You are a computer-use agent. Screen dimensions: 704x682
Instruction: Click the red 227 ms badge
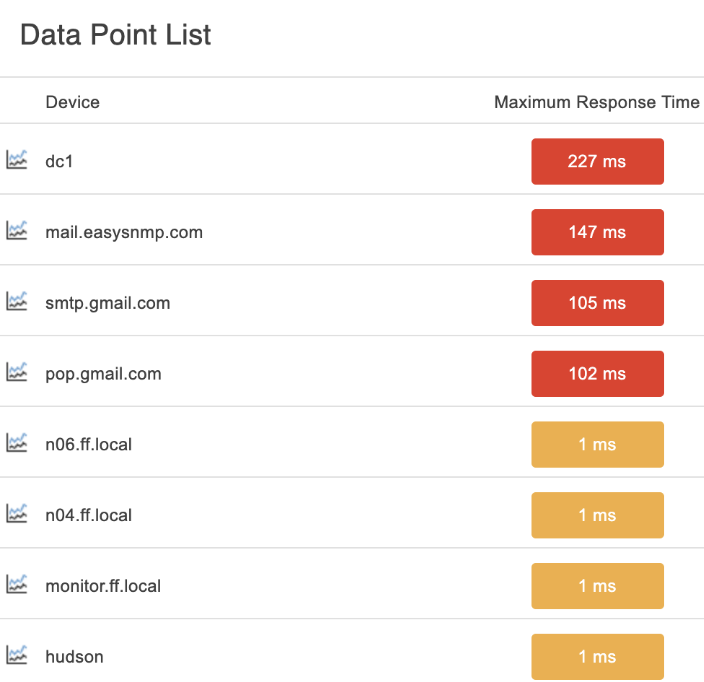pos(598,162)
